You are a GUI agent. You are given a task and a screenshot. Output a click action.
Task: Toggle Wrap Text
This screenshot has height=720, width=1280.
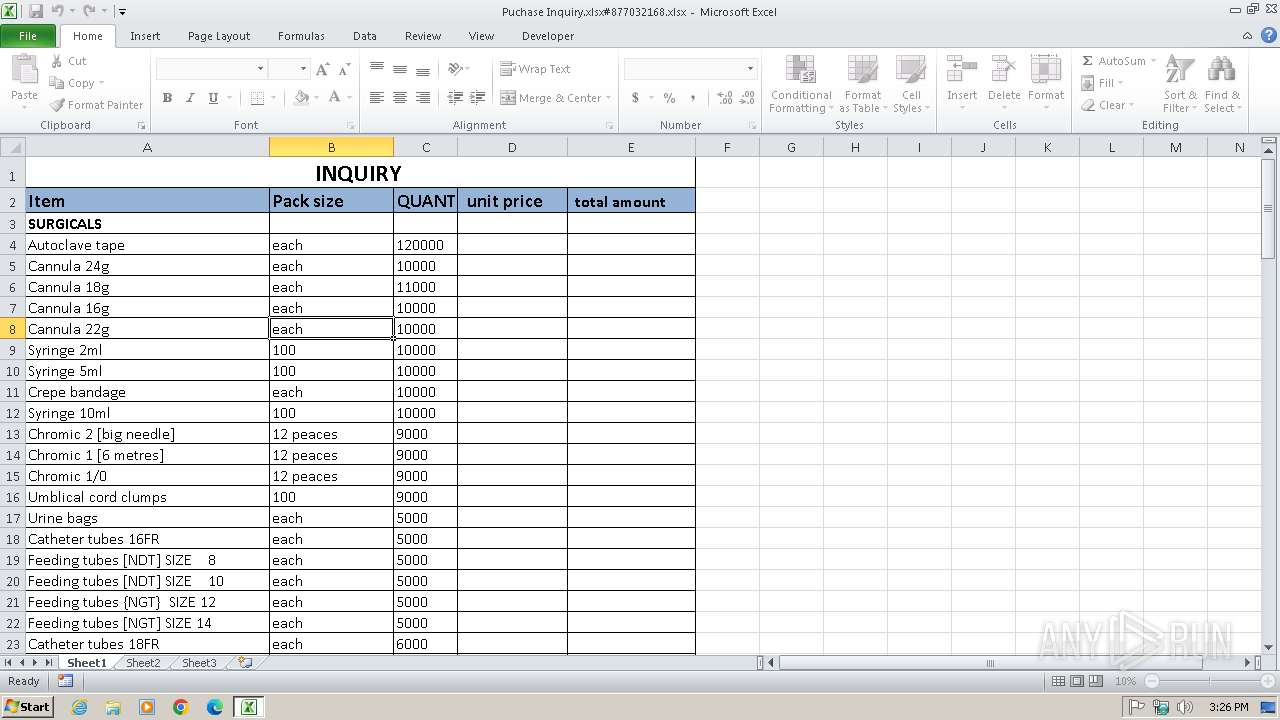pos(535,69)
